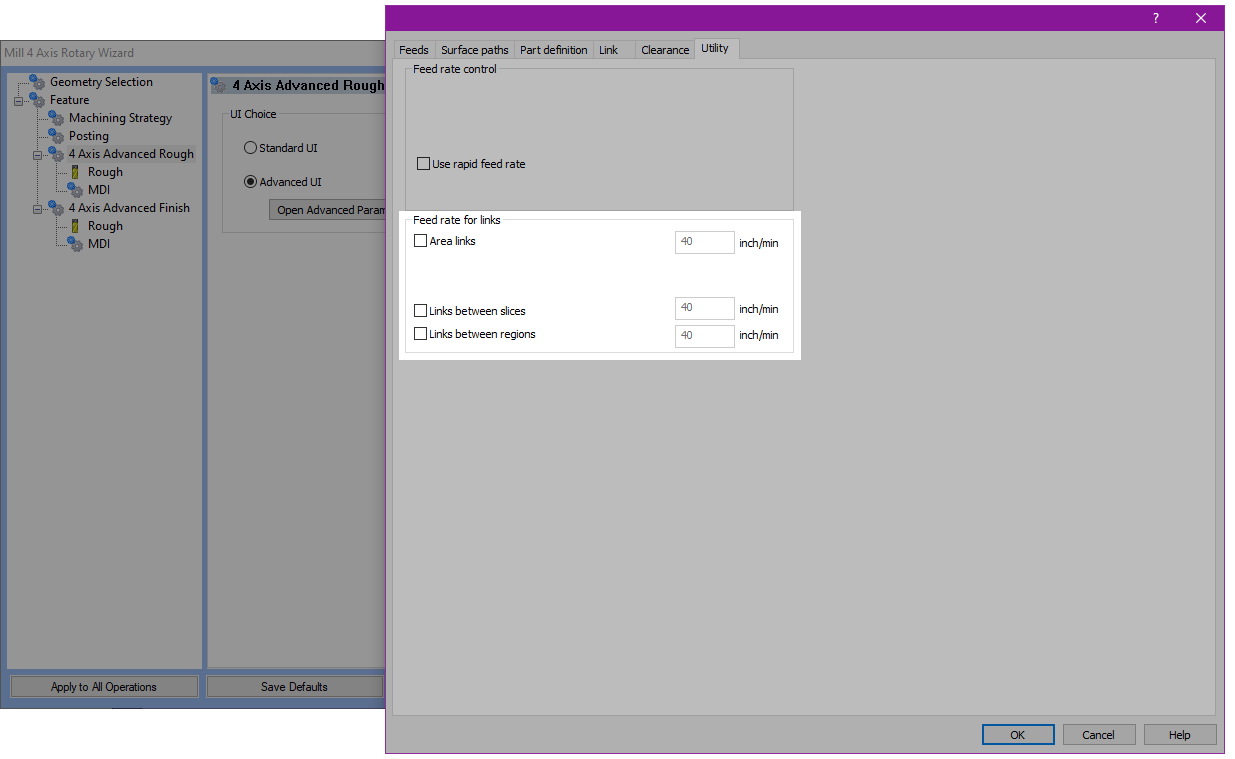
Task: Open the Clearance tab
Action: click(665, 50)
